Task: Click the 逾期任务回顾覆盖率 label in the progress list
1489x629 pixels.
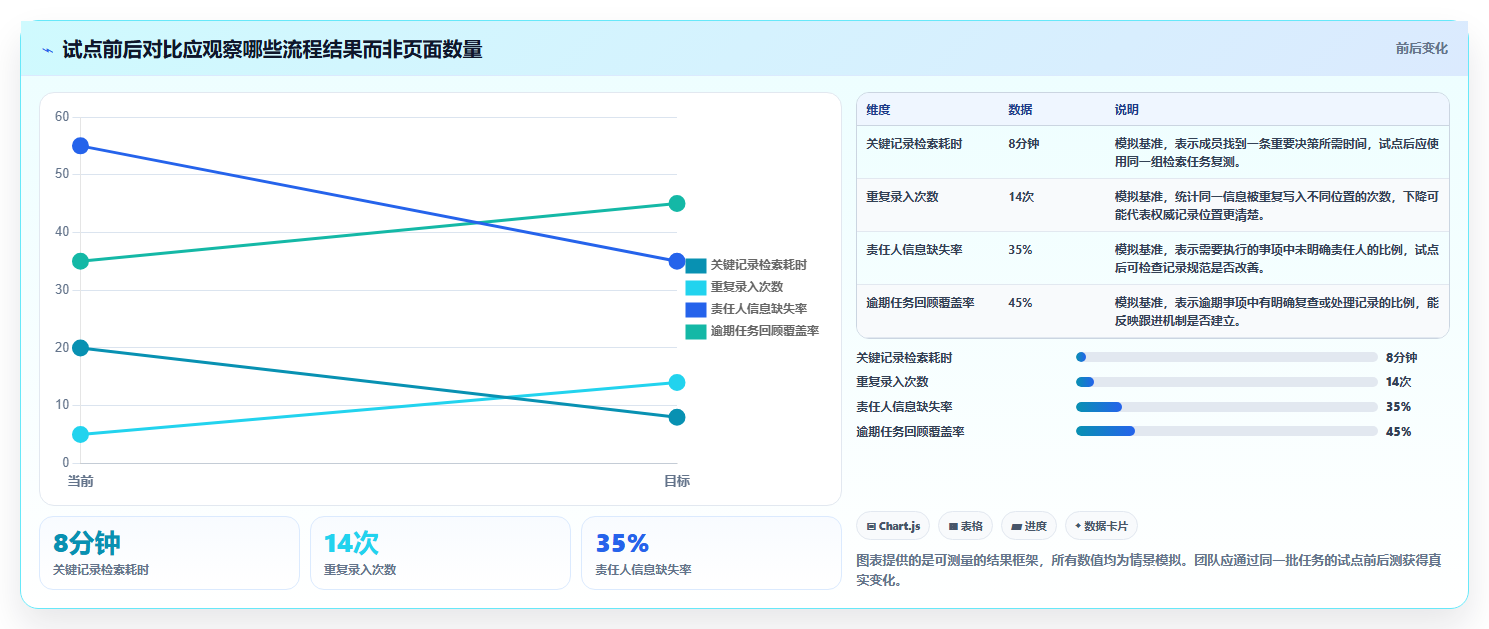Action: [910, 432]
